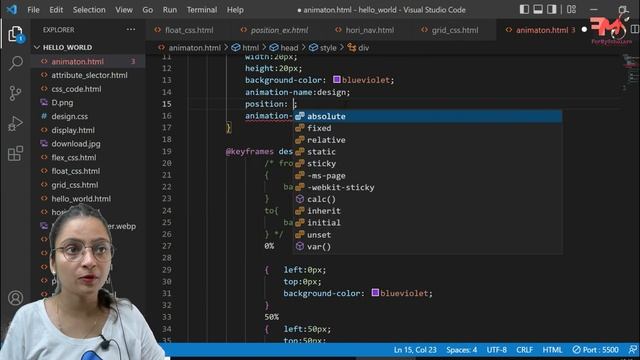This screenshot has height=360, width=640.
Task: Toggle panel layout icon in title bar
Action: click(538, 9)
